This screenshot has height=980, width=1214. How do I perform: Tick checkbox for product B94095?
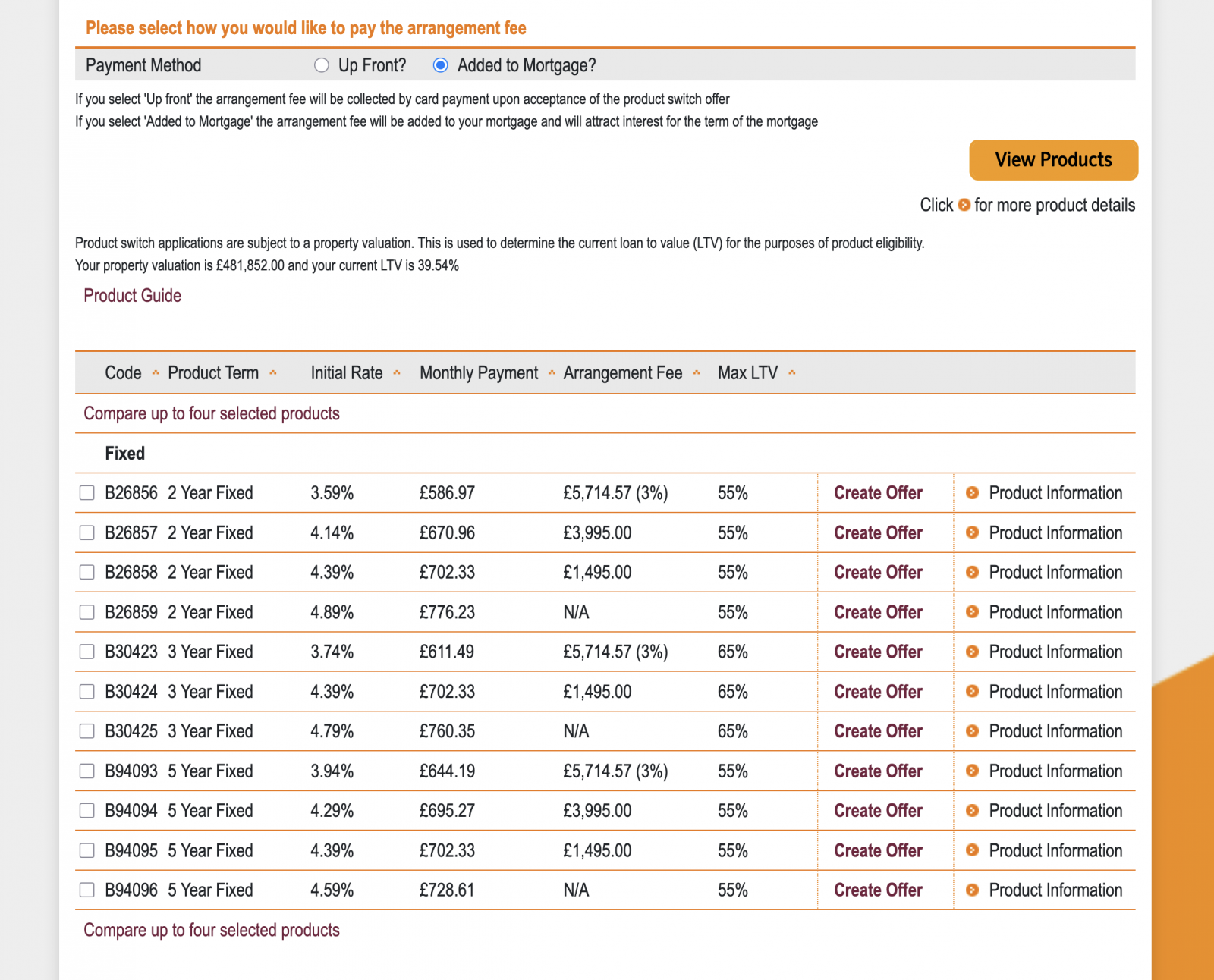(x=87, y=850)
